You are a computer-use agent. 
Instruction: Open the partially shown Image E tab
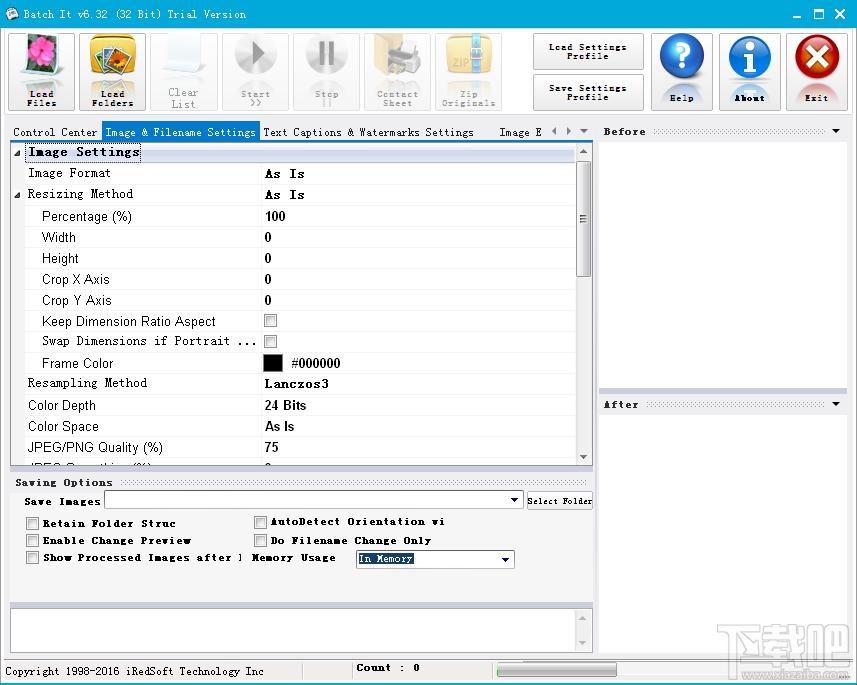(x=520, y=132)
